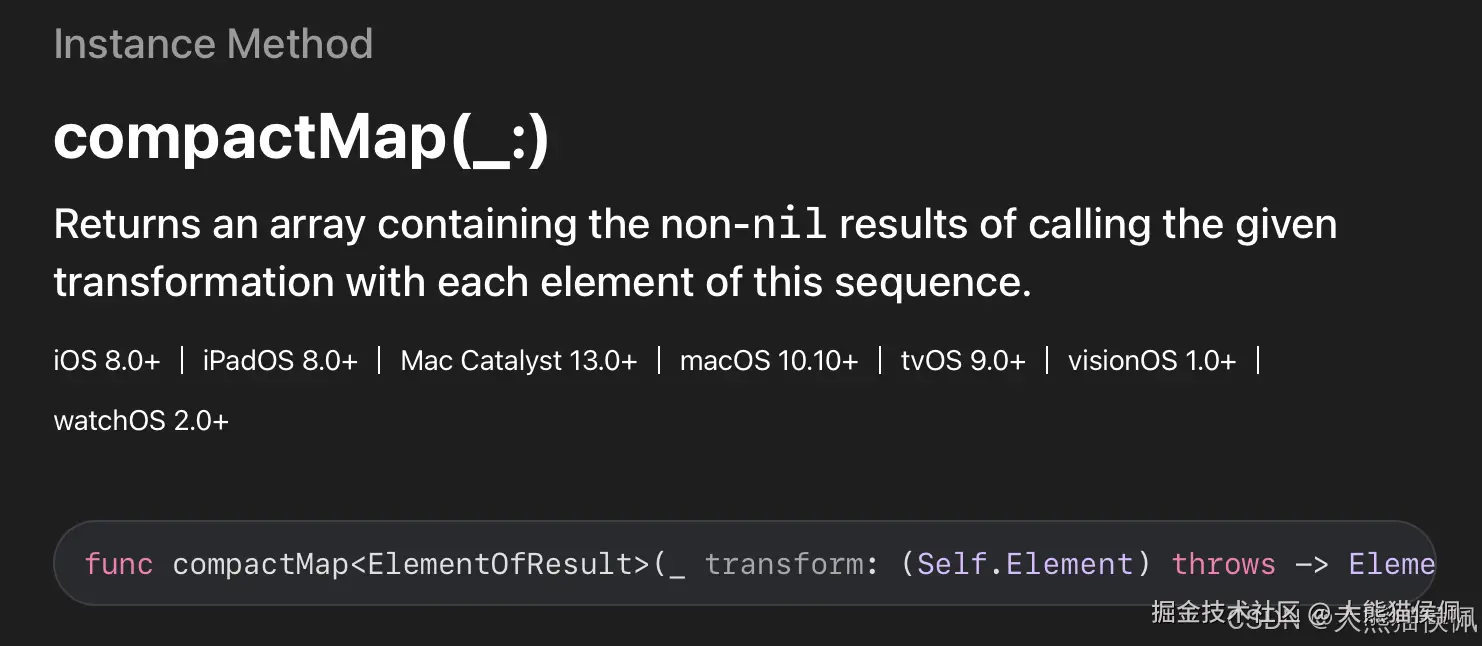Click the Mac Catalyst 13.0+ availability
Screen dimensions: 1482x646
[x=518, y=361]
